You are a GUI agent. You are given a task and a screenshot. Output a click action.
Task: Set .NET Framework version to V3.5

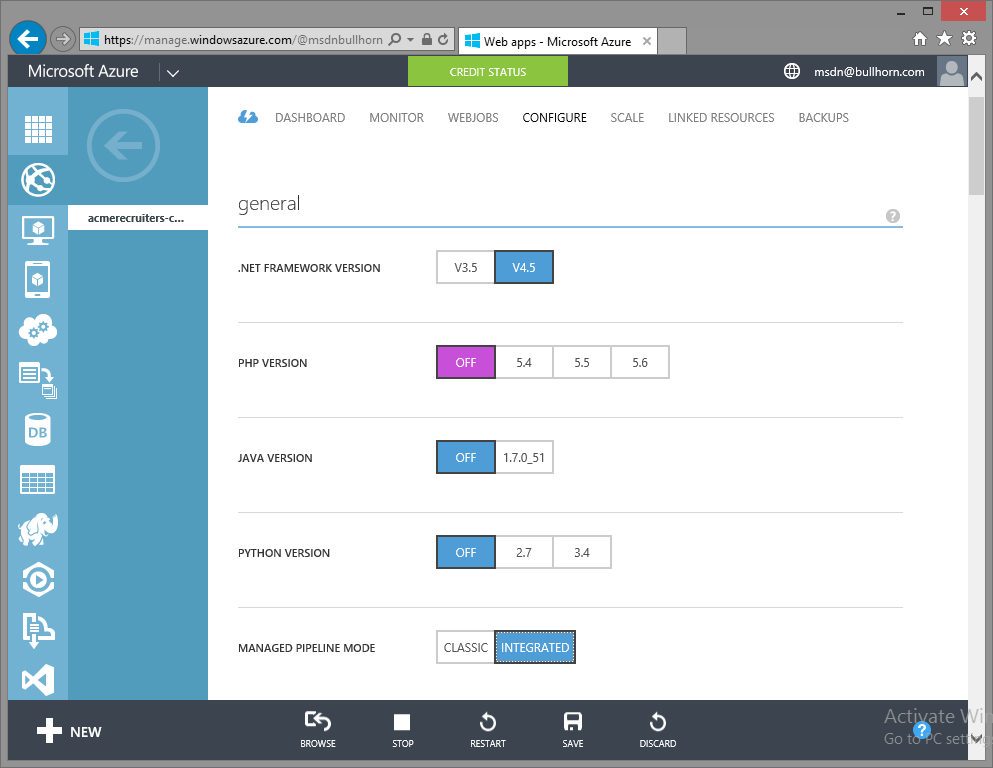[x=465, y=267]
